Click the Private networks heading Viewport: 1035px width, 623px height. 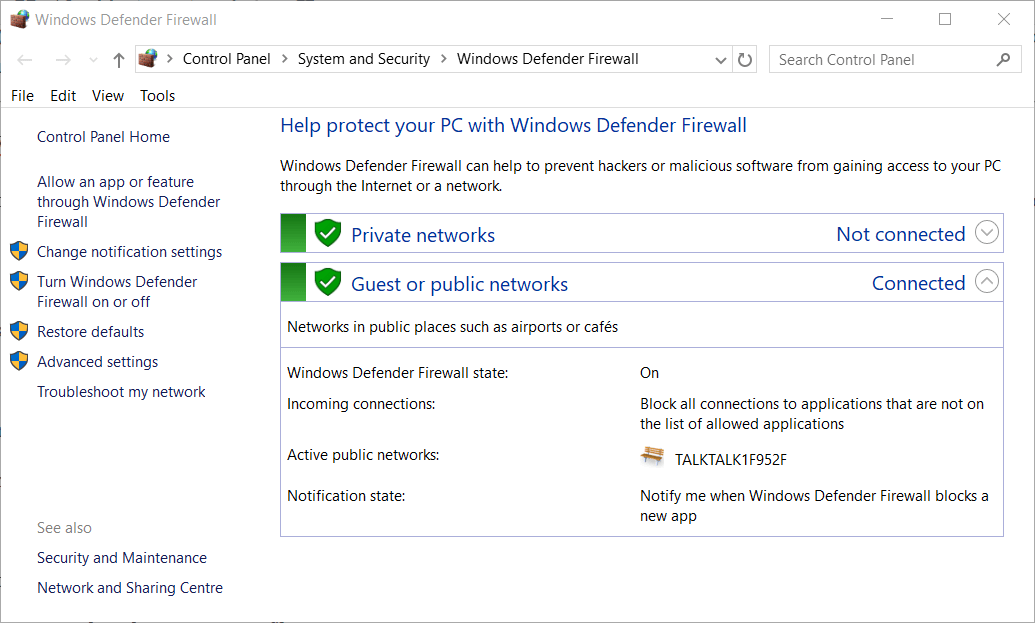coord(423,235)
